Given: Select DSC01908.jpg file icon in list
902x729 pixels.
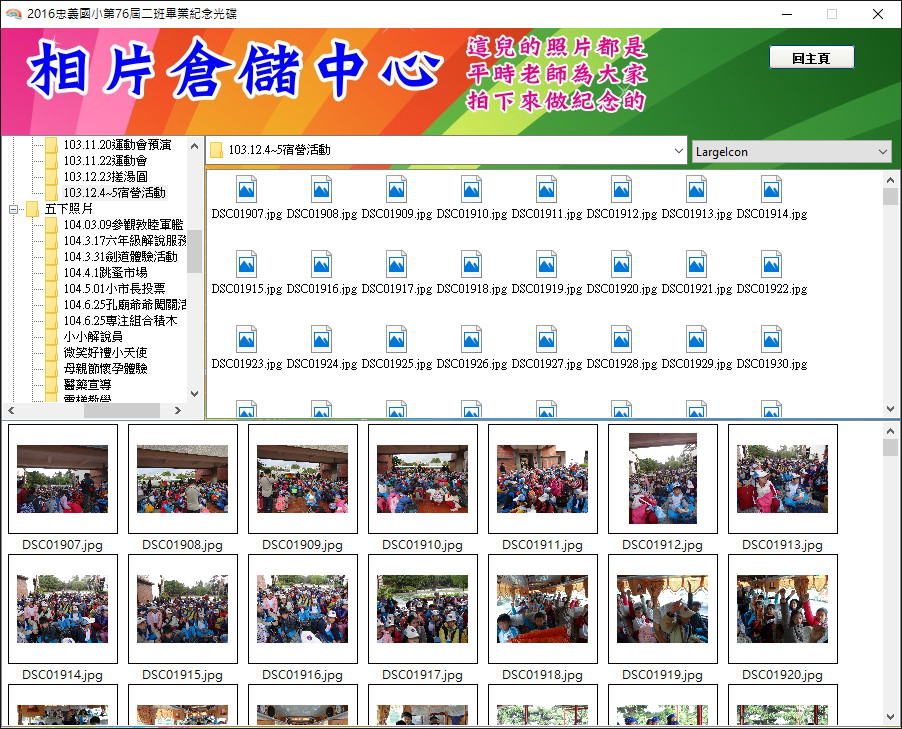Looking at the screenshot, I should tap(322, 190).
